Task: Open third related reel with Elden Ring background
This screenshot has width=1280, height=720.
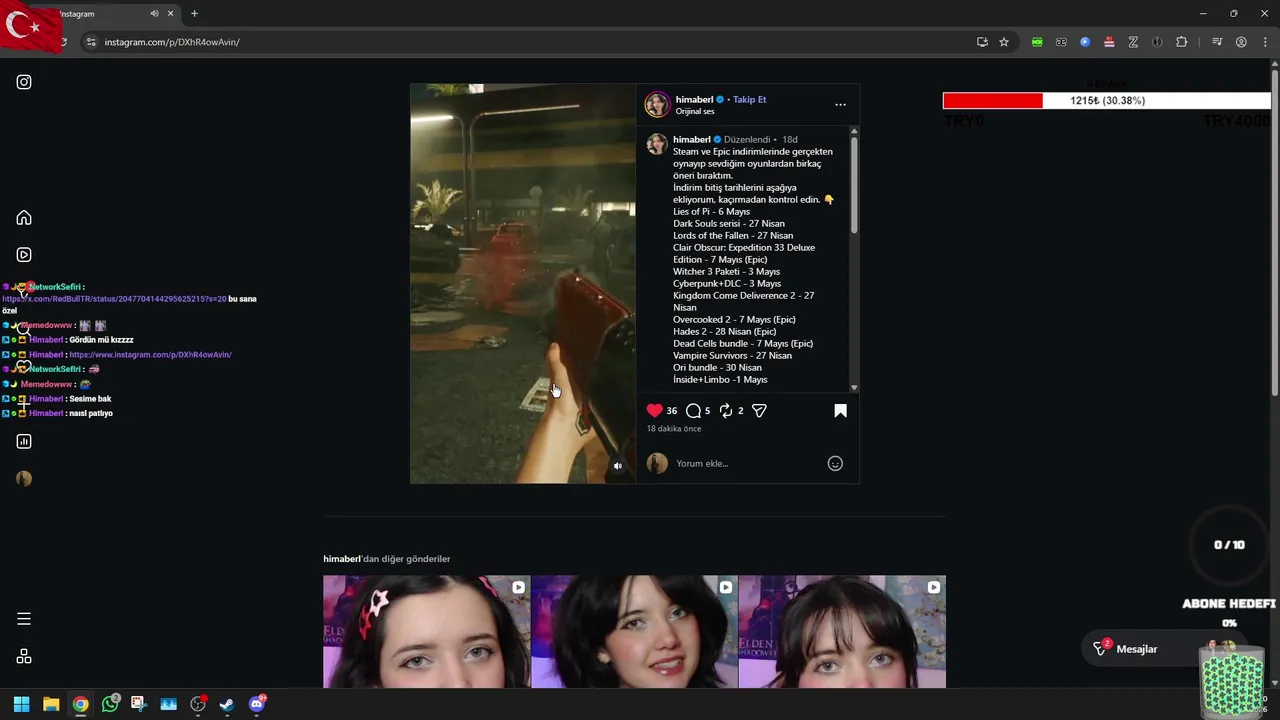Action: [842, 631]
